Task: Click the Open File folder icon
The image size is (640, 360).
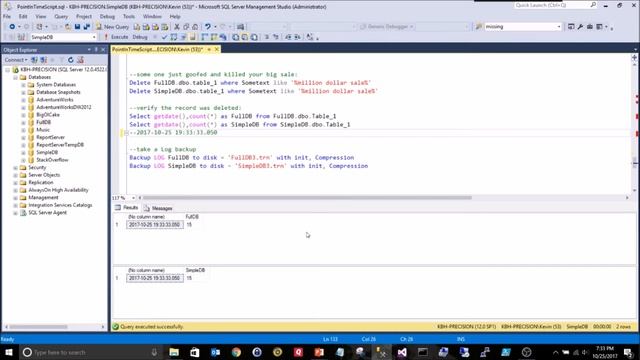Action: tap(68, 27)
